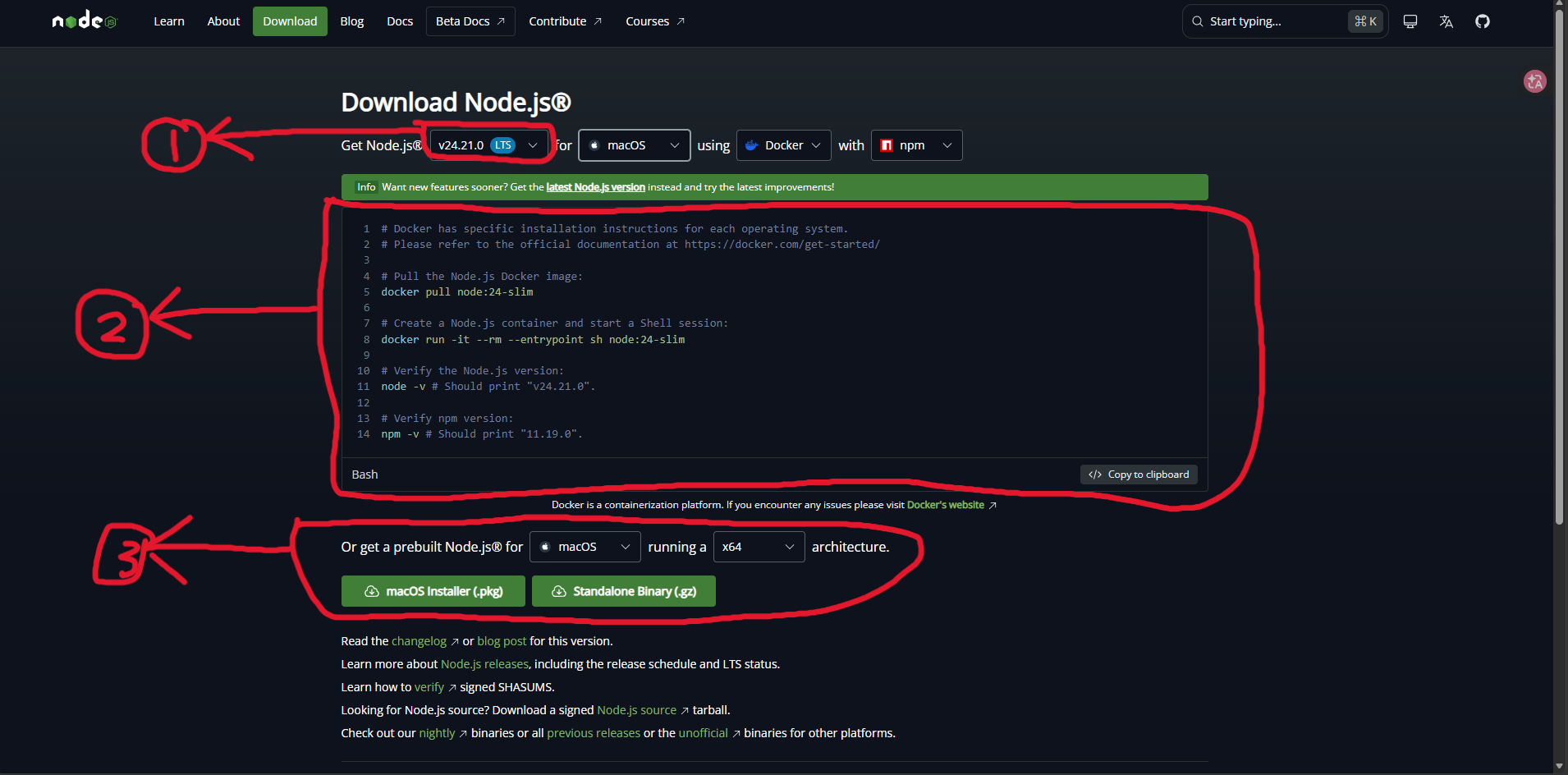
Task: Click the LTS badge on v24.21.0
Action: point(502,145)
